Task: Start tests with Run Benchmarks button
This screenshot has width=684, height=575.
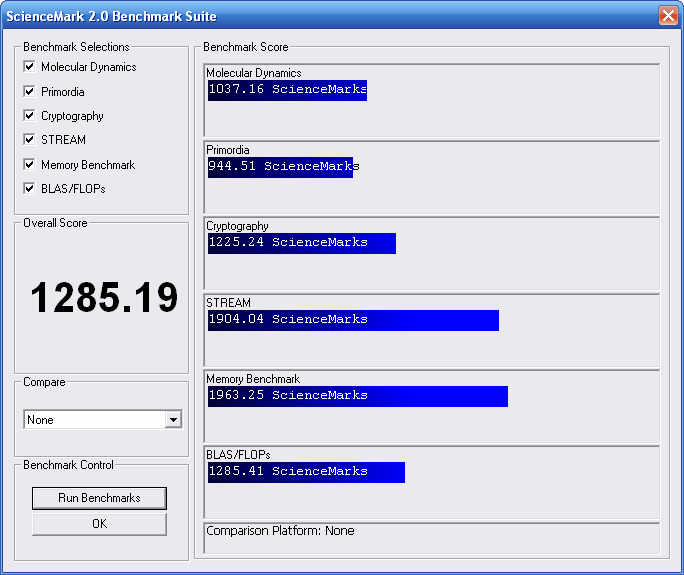Action: pos(99,498)
